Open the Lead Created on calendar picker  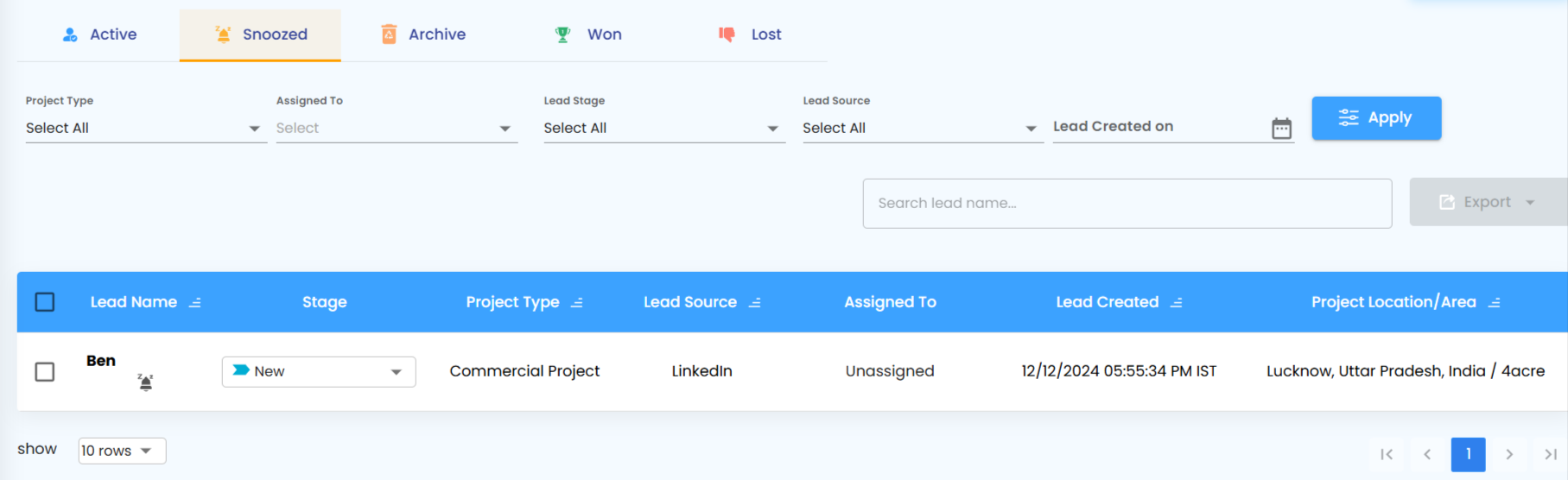[1281, 129]
